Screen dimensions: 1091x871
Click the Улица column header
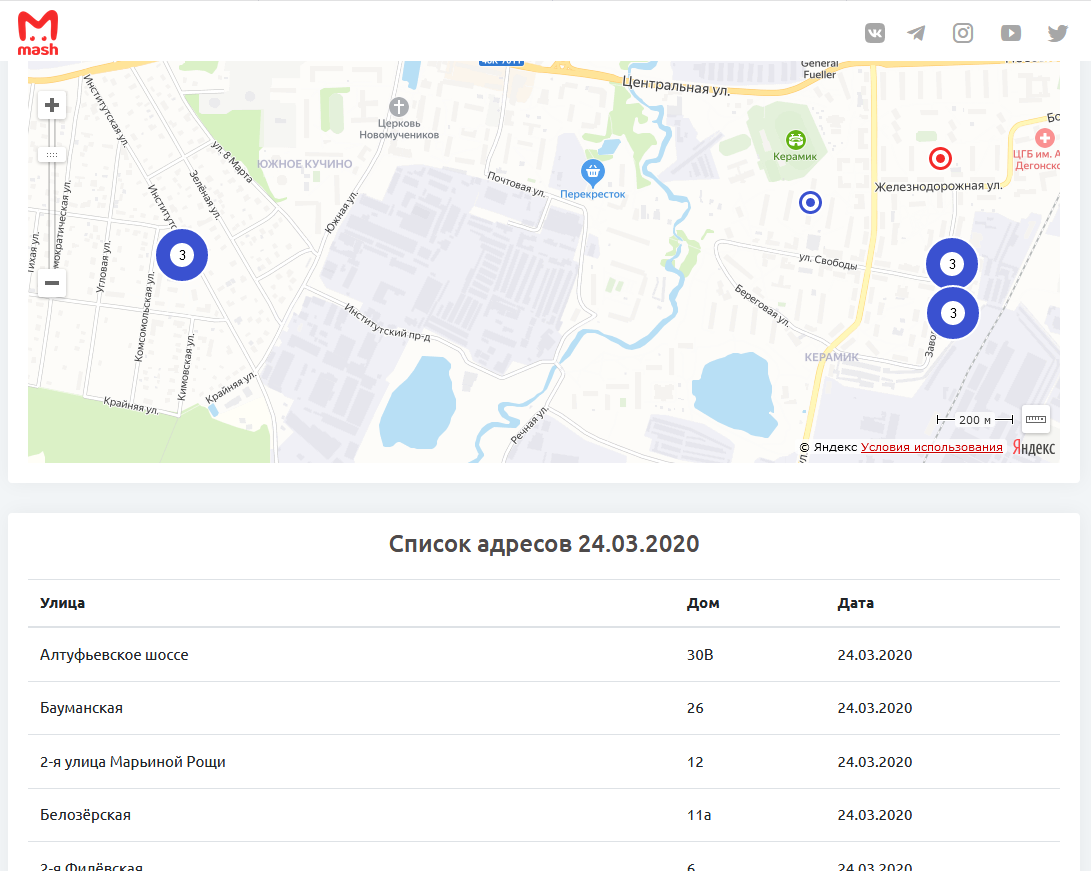pyautogui.click(x=63, y=603)
